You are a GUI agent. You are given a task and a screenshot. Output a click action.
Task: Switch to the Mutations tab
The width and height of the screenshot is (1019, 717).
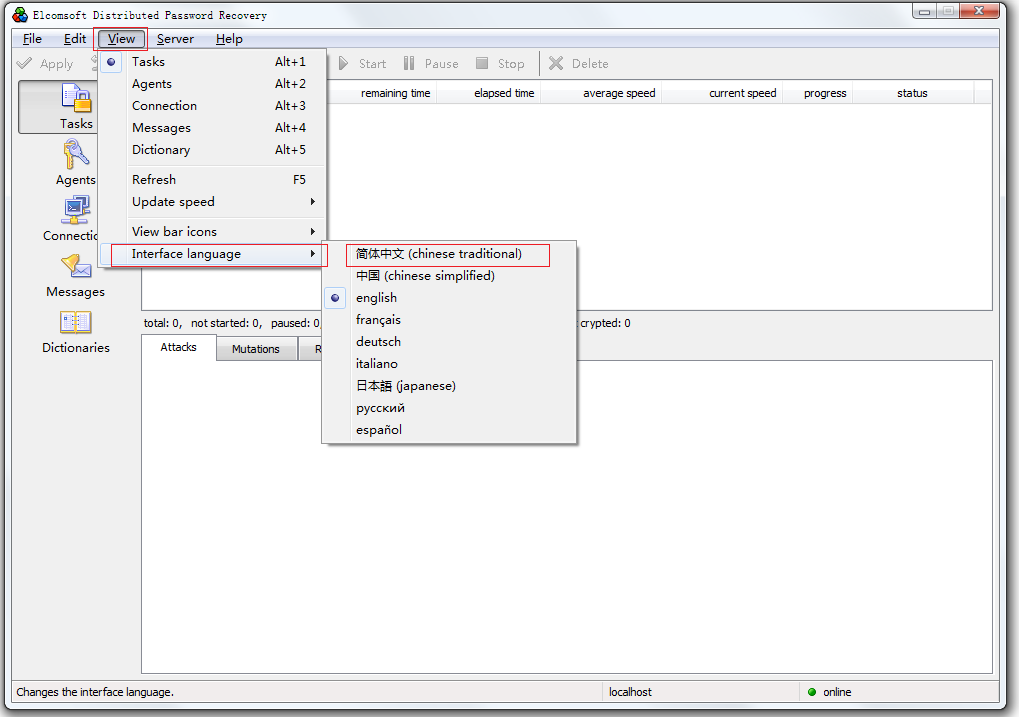pos(256,349)
